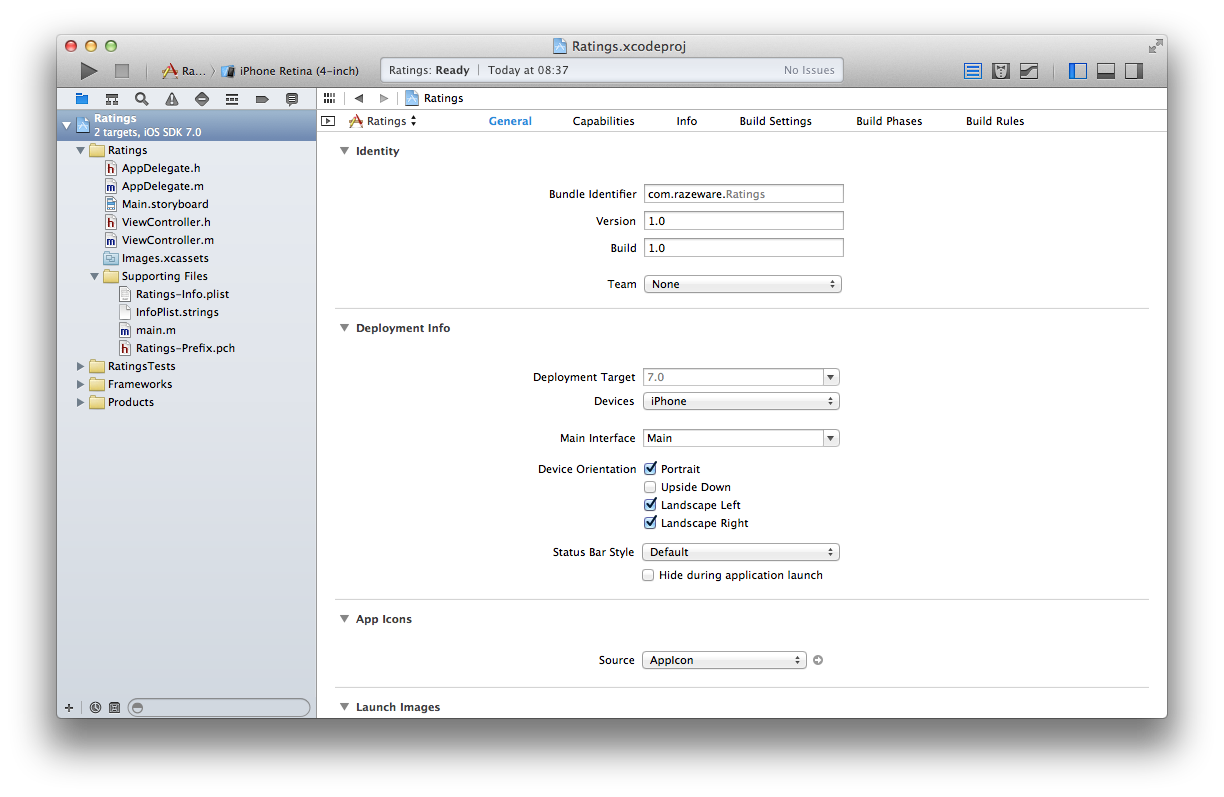Viewport: 1224px width, 797px height.
Task: Go back in editor history
Action: point(359,98)
